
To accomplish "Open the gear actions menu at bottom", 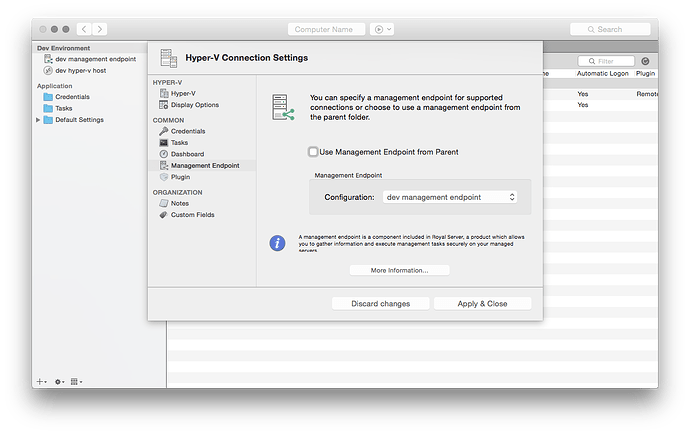I will (60, 381).
